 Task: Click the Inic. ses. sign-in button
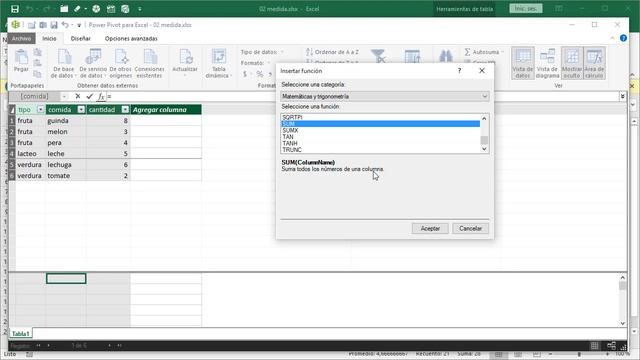(526, 8)
